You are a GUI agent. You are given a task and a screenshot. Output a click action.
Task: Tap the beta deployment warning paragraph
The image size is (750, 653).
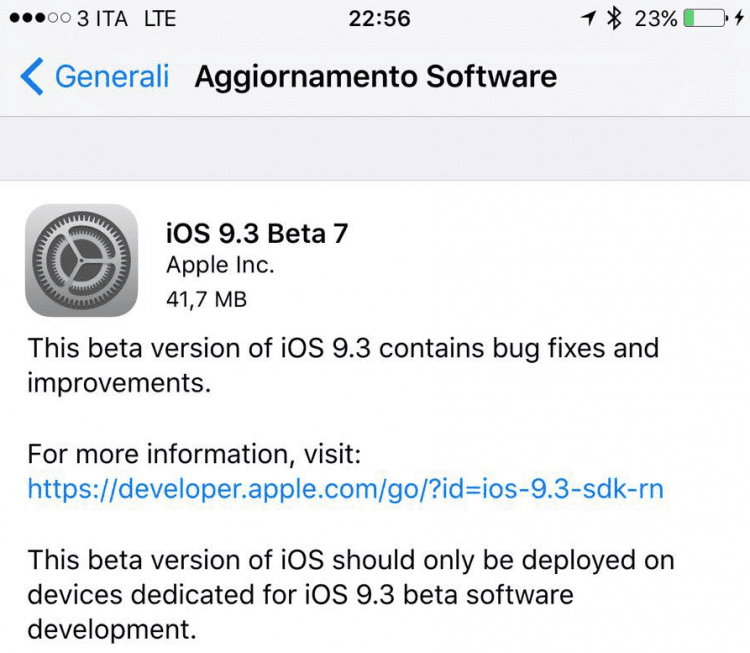[x=350, y=595]
